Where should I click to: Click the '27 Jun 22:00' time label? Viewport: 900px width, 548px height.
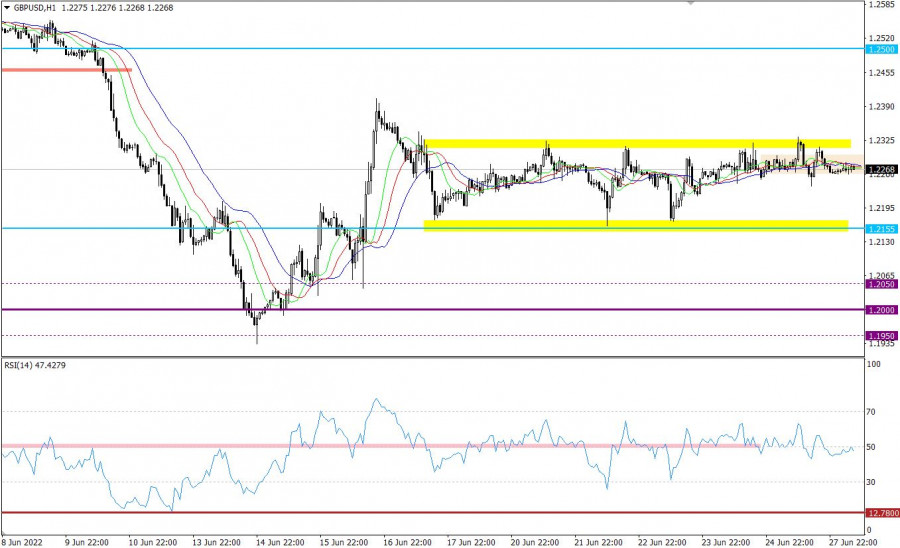click(853, 542)
